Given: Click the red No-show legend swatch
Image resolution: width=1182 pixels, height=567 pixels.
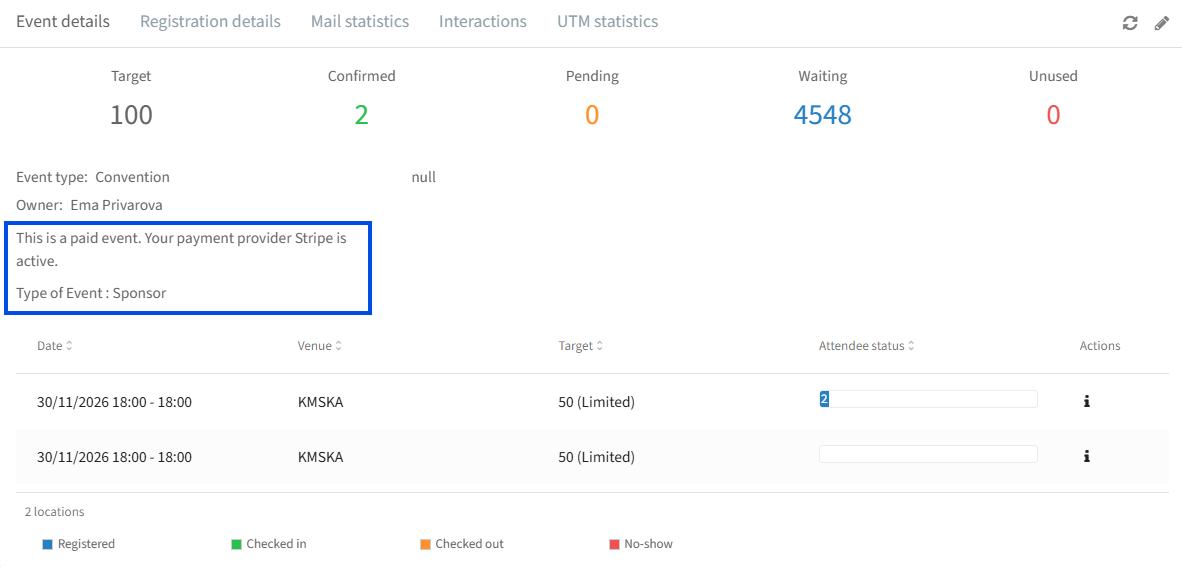Looking at the screenshot, I should click(614, 544).
